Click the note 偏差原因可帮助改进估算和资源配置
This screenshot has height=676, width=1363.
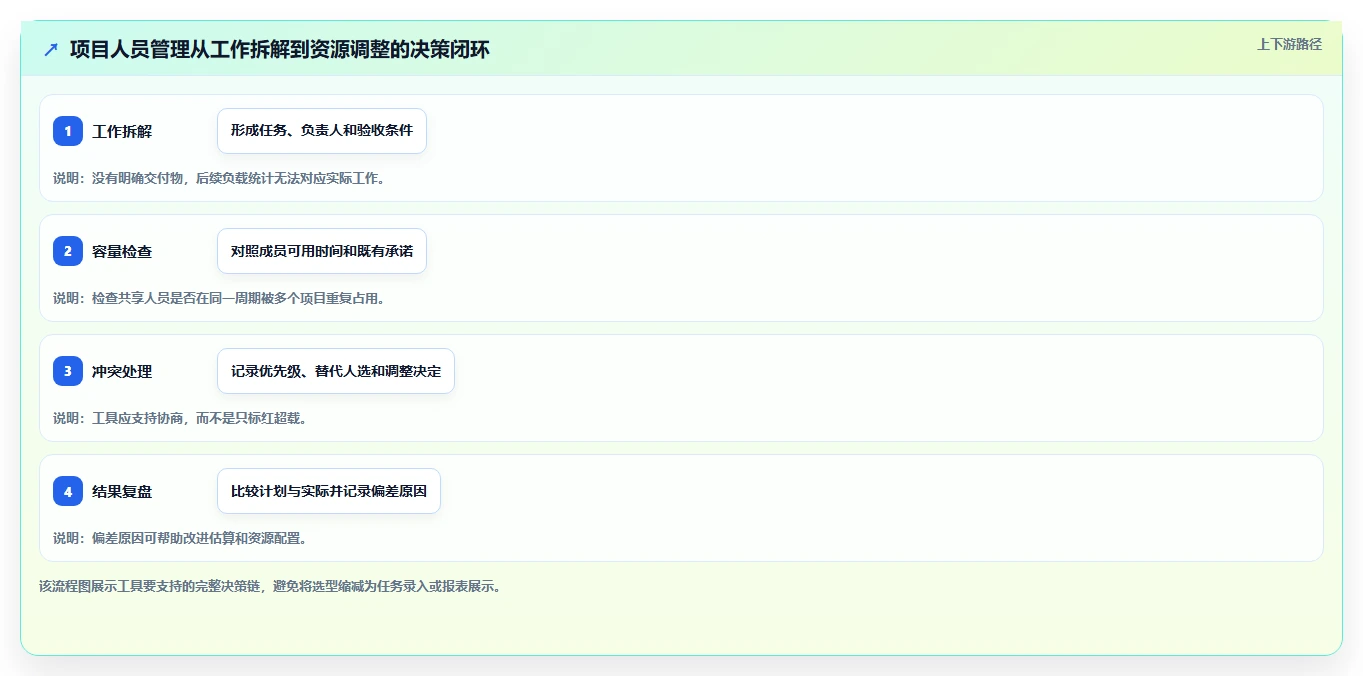click(x=180, y=538)
